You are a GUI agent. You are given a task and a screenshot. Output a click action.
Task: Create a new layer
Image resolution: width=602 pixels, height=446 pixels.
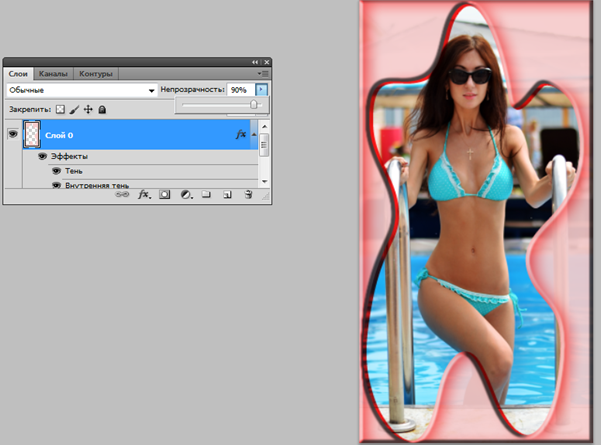click(x=227, y=195)
